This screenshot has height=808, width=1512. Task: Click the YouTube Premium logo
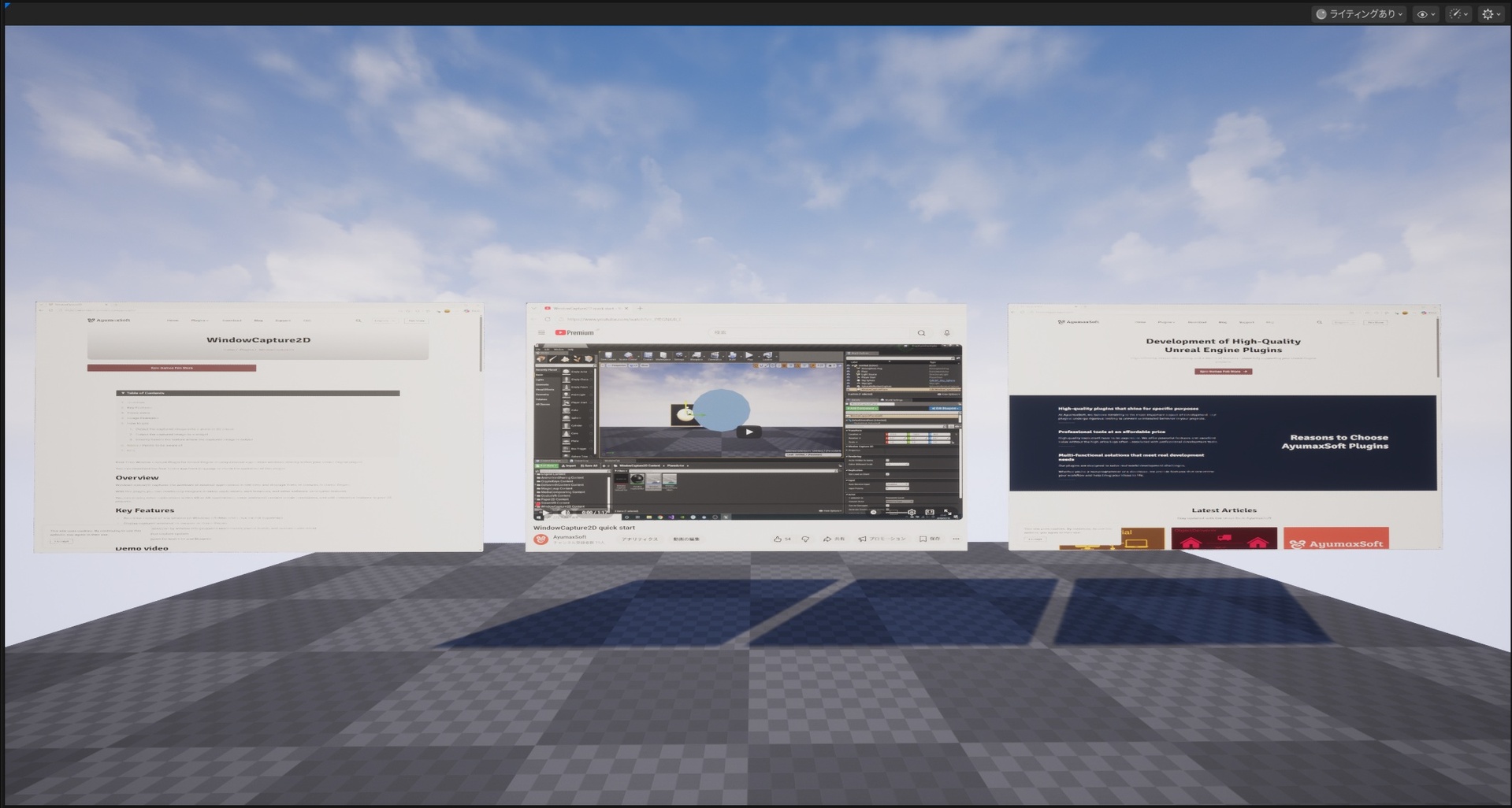574,332
